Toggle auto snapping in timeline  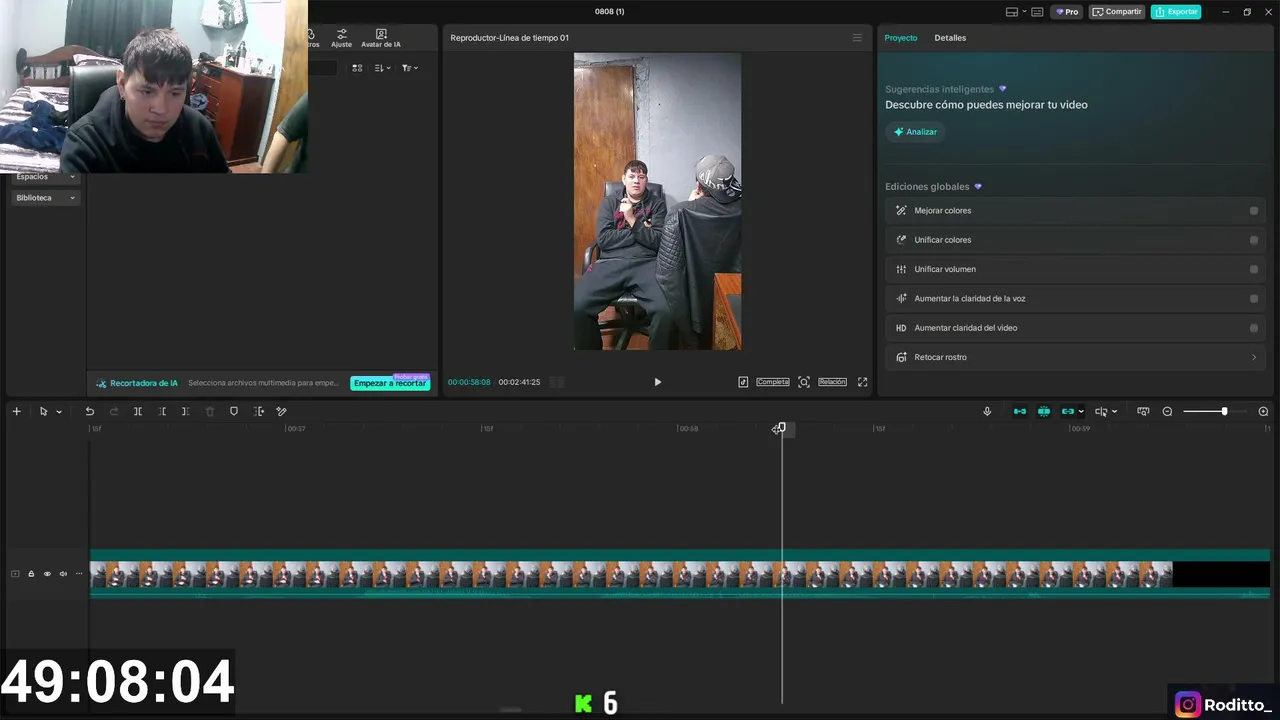coord(1044,411)
